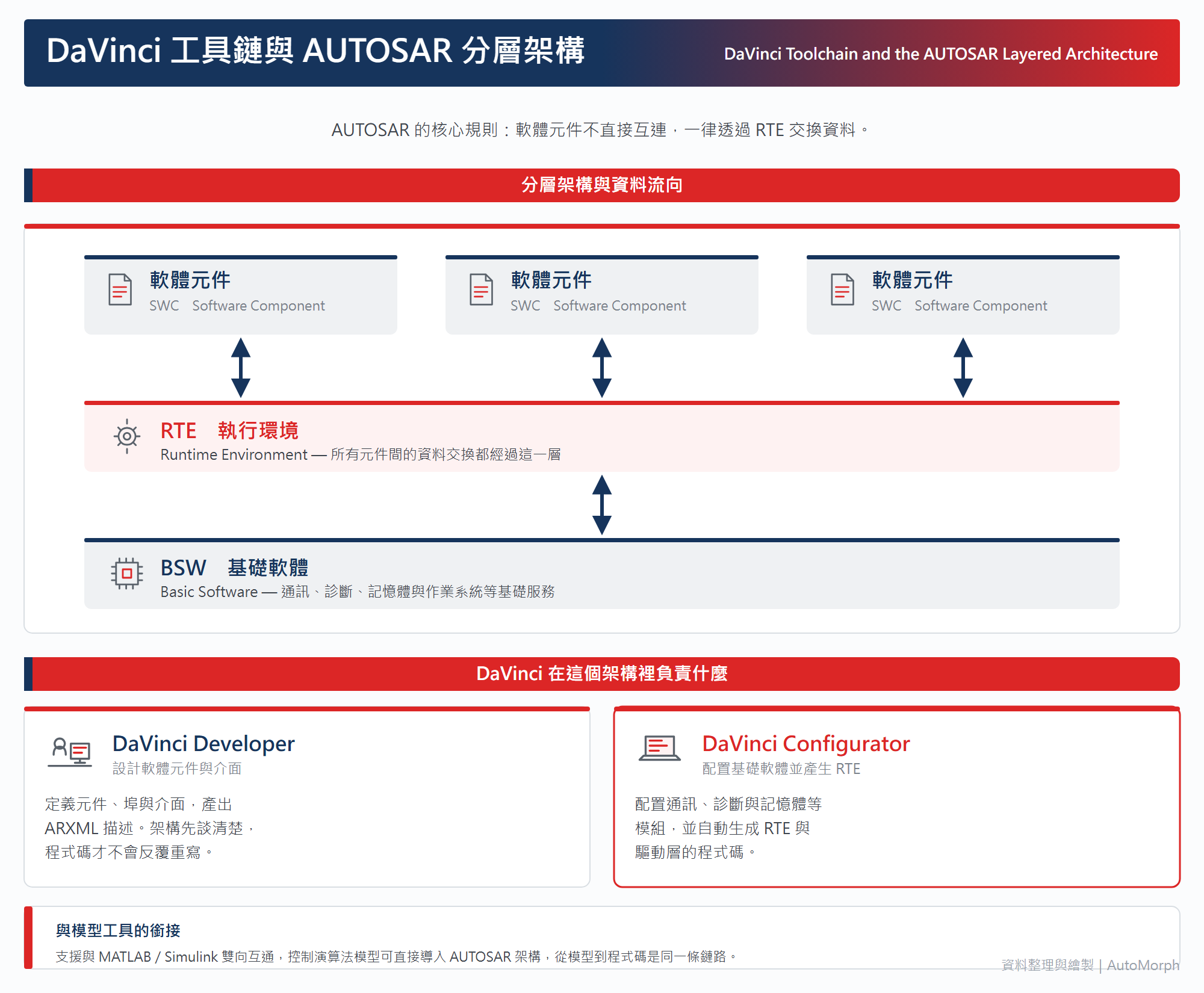Click the DaVinci Developer title

pos(203,744)
